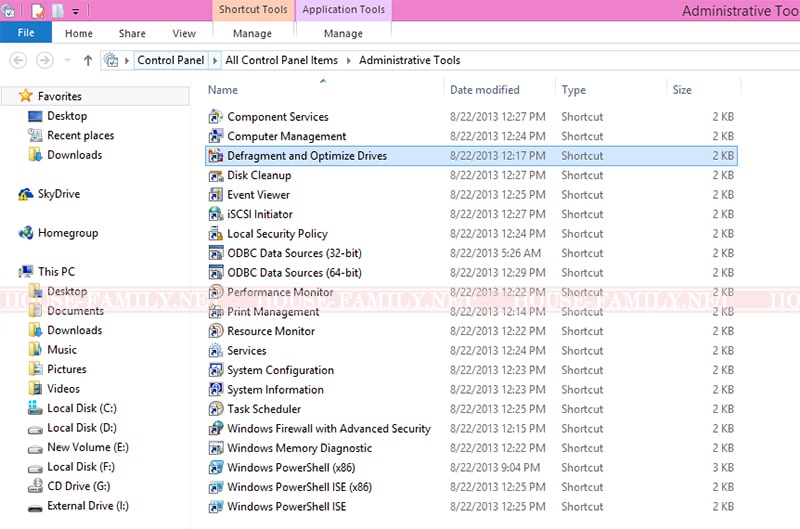Image resolution: width=800 pixels, height=529 pixels.
Task: Open External Drive (I:) in sidebar
Action: (x=88, y=506)
